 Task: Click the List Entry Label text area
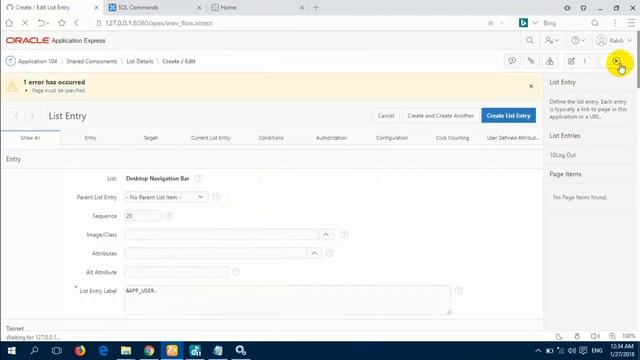point(288,300)
